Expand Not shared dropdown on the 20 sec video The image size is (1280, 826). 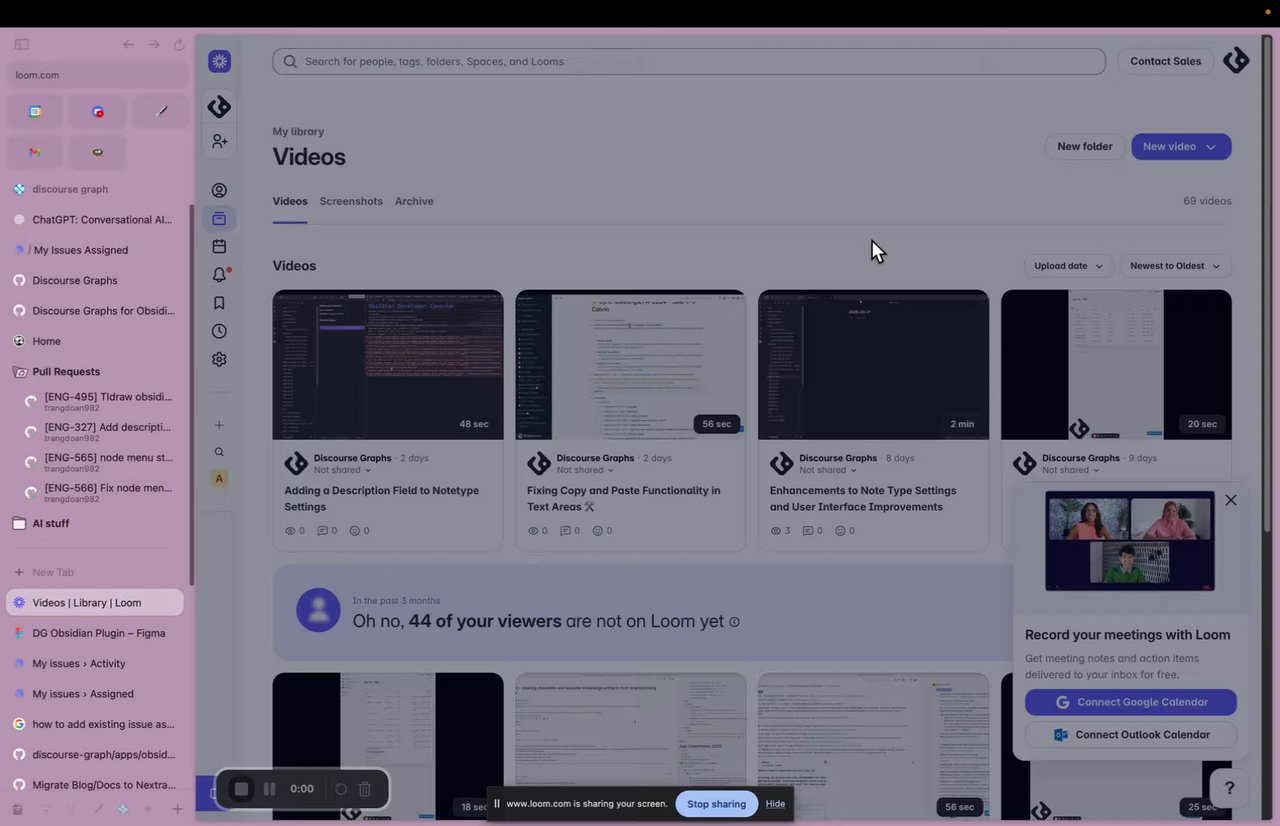pyautogui.click(x=1071, y=470)
